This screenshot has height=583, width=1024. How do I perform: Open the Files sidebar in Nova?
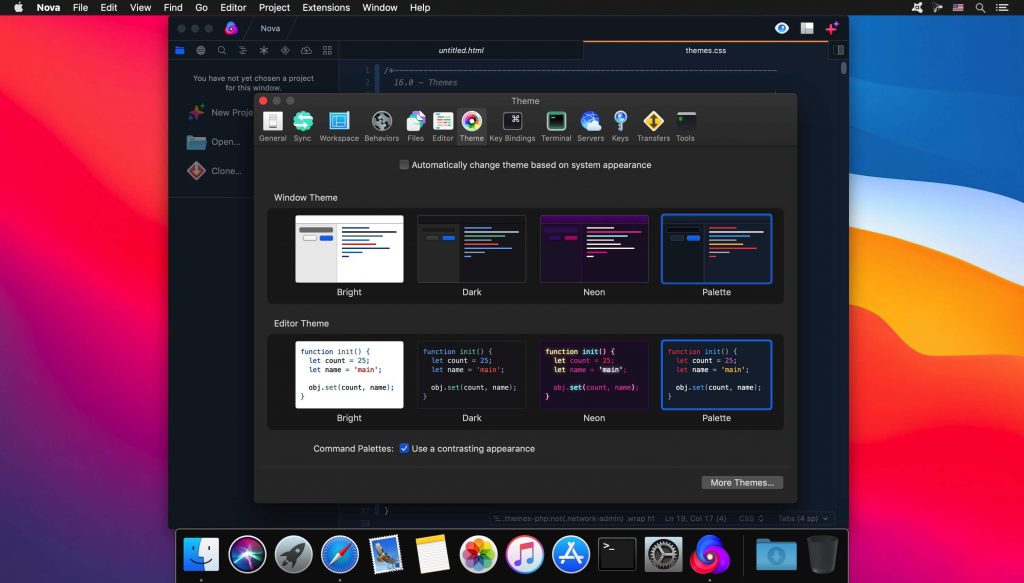click(180, 49)
